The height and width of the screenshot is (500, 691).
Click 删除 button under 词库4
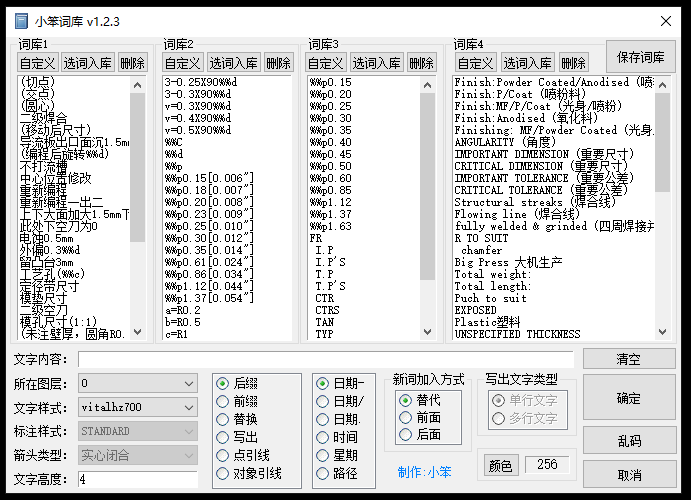click(573, 63)
